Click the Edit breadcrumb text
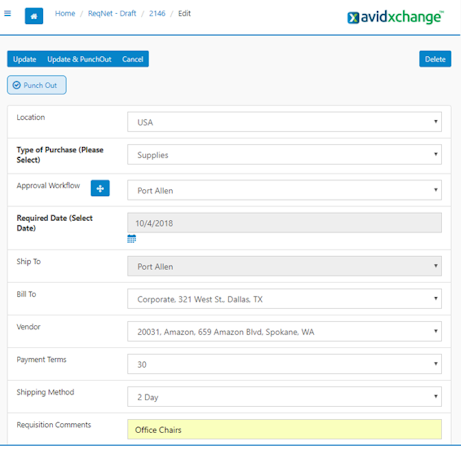This screenshot has height=450, width=461. tap(184, 13)
